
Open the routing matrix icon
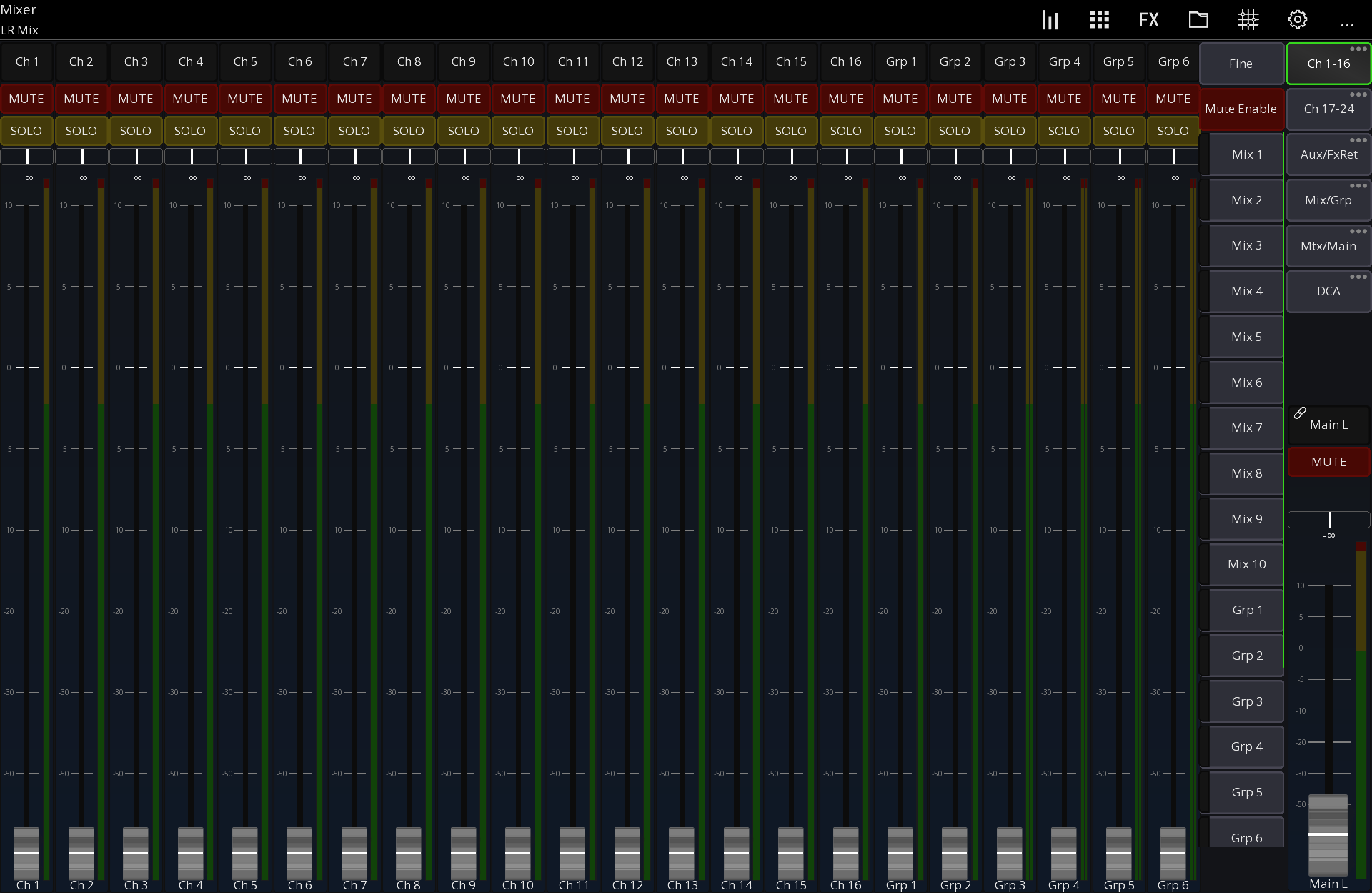coord(1248,20)
